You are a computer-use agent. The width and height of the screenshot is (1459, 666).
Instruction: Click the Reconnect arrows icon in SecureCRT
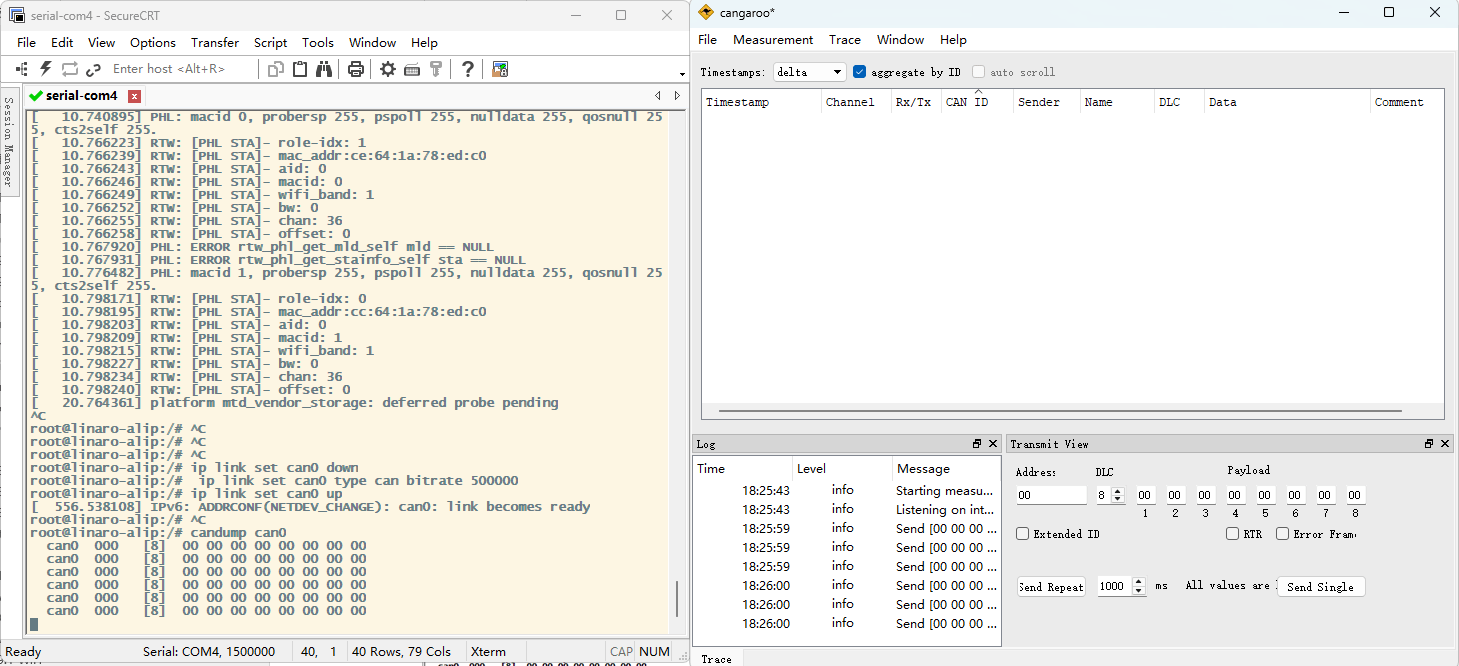(70, 69)
